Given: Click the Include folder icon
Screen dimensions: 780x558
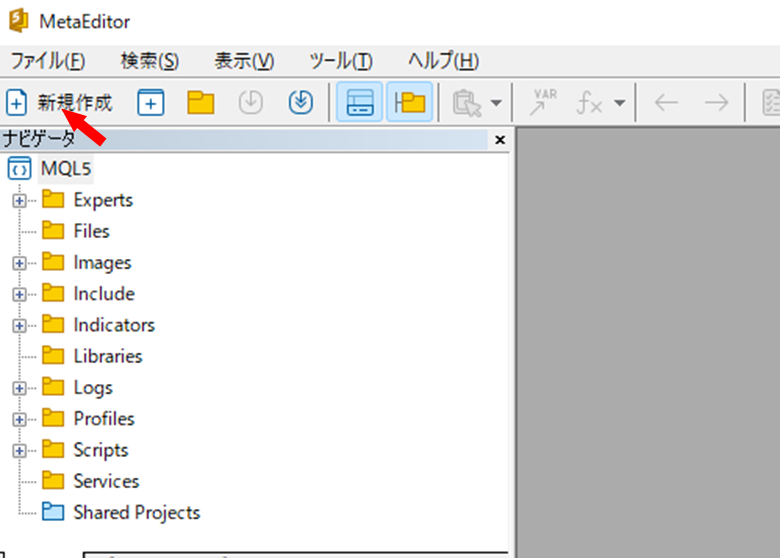Looking at the screenshot, I should (53, 293).
